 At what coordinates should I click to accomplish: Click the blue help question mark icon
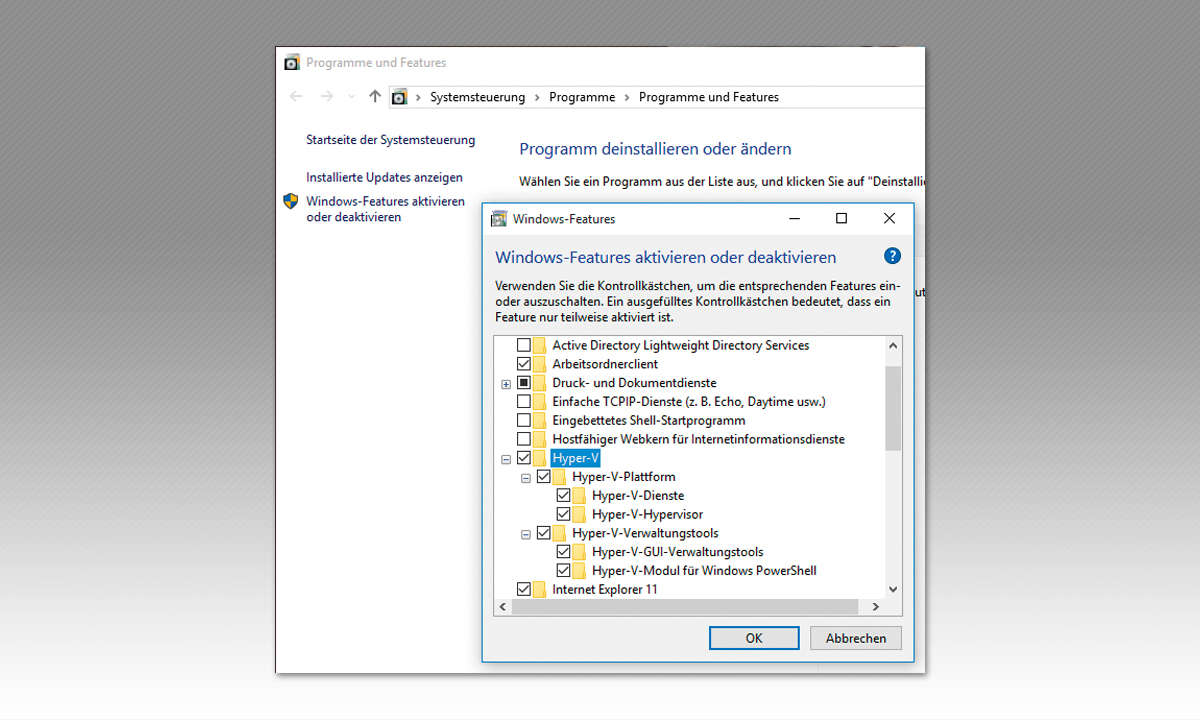click(893, 256)
